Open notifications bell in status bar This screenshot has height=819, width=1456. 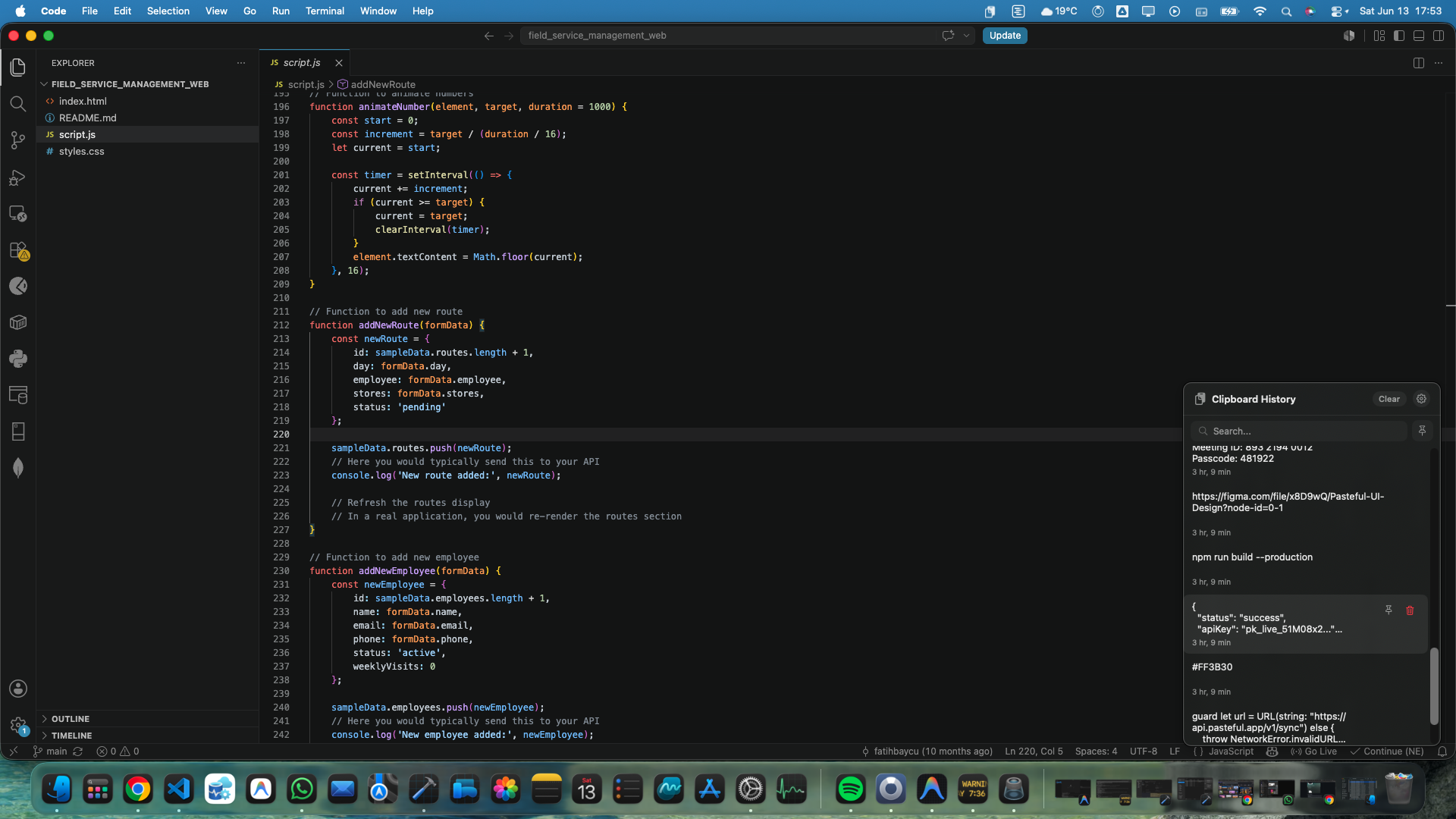tap(1442, 752)
